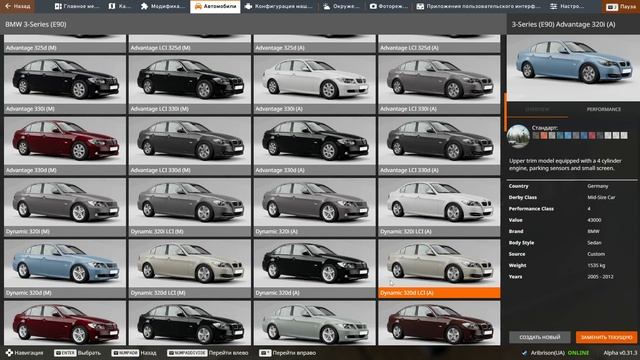Click the Body Style value Sedan
This screenshot has width=640, height=360.
click(x=594, y=243)
